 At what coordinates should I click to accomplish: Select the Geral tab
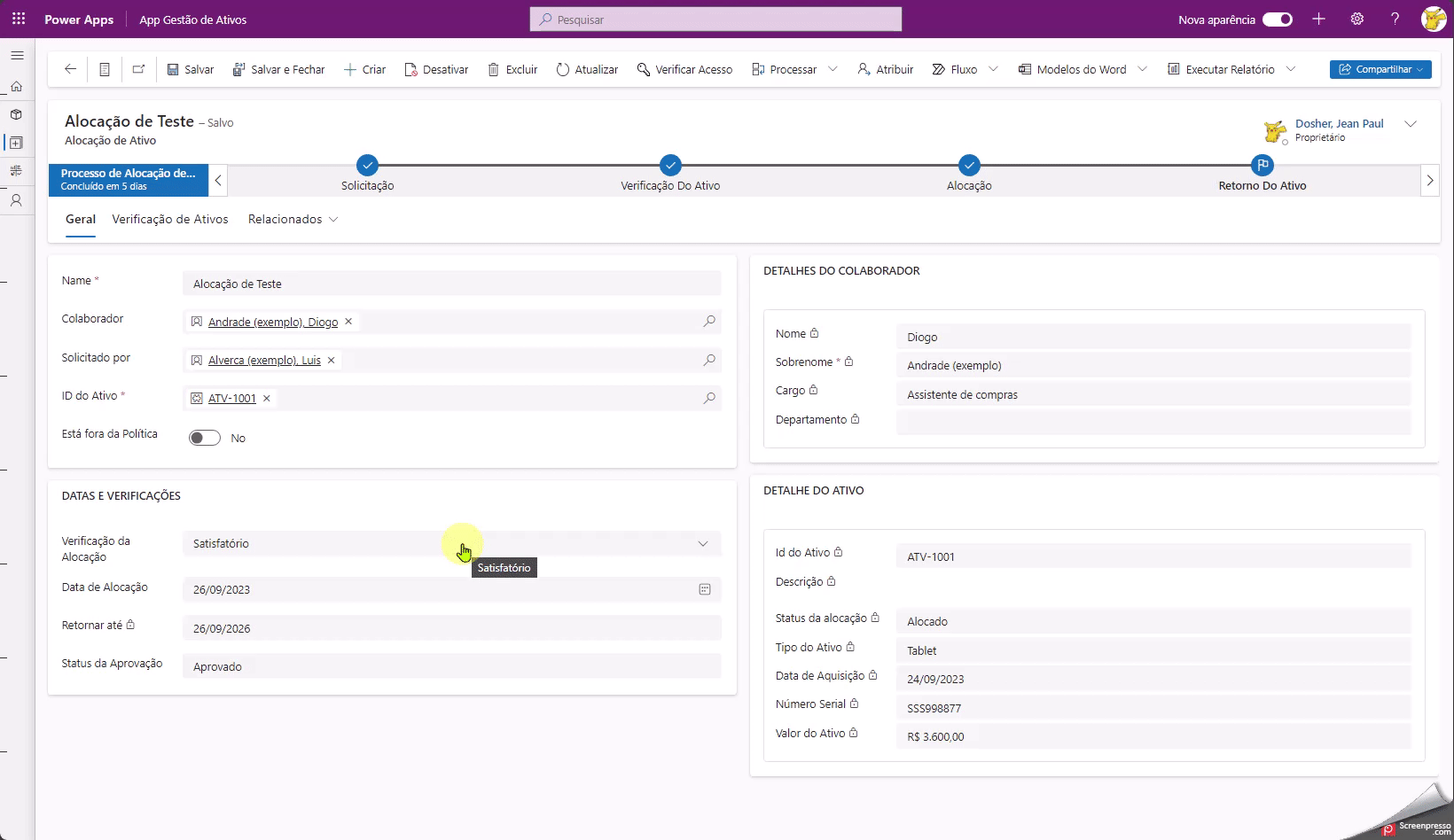(80, 219)
